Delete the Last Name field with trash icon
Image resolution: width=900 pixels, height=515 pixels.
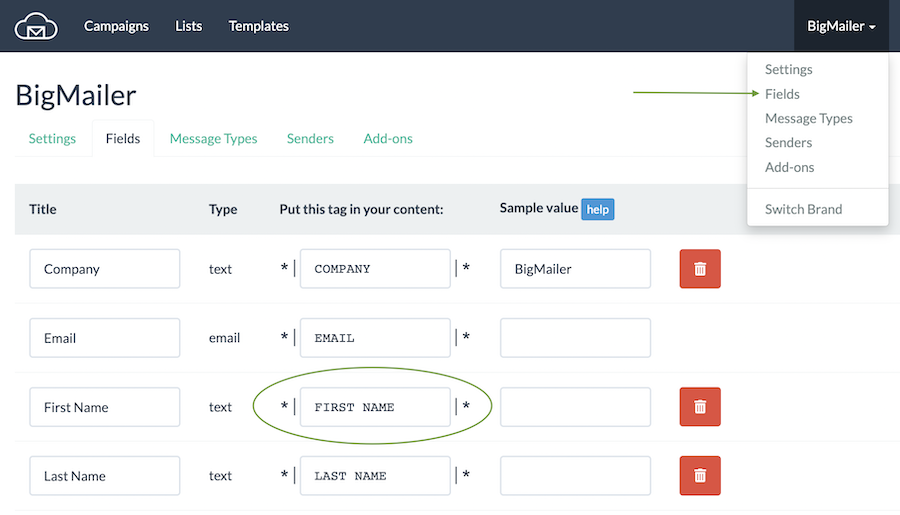pos(700,475)
